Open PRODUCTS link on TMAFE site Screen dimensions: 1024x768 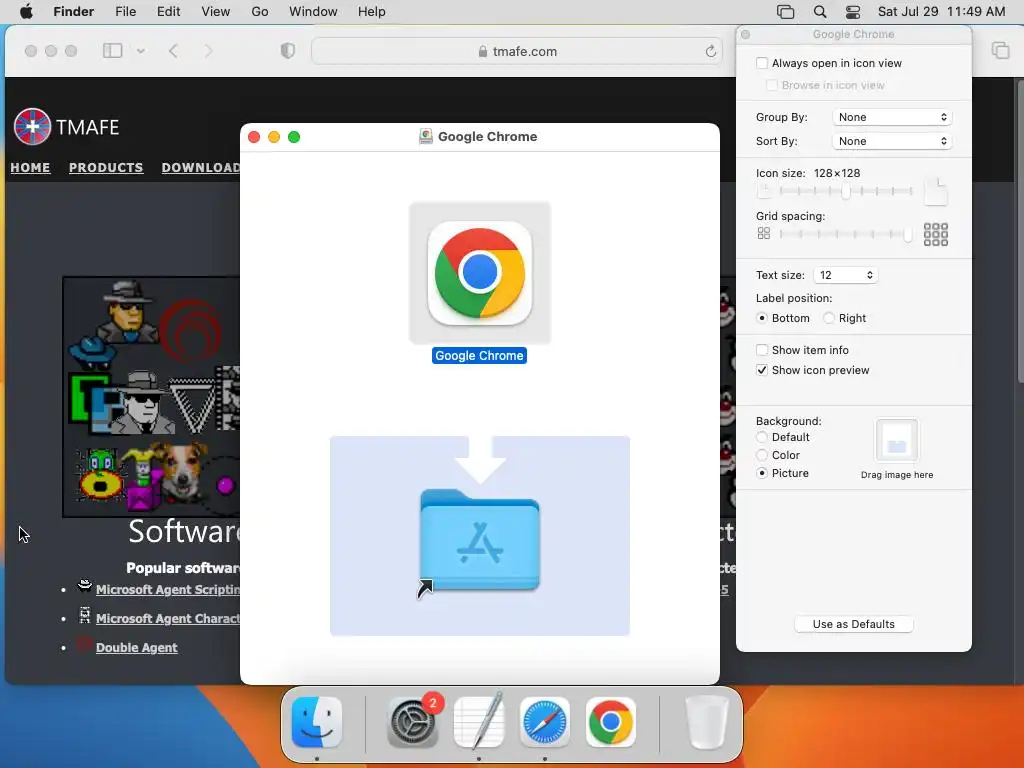tap(106, 167)
